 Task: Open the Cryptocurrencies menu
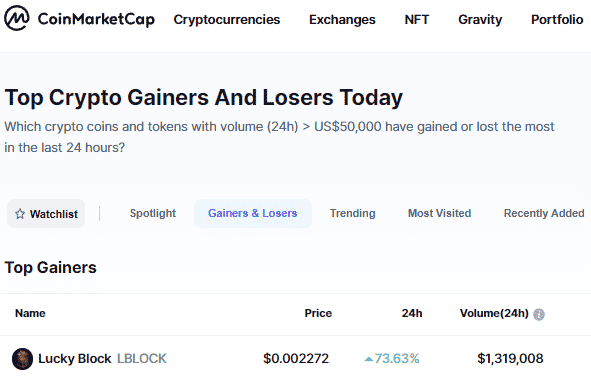[x=227, y=20]
